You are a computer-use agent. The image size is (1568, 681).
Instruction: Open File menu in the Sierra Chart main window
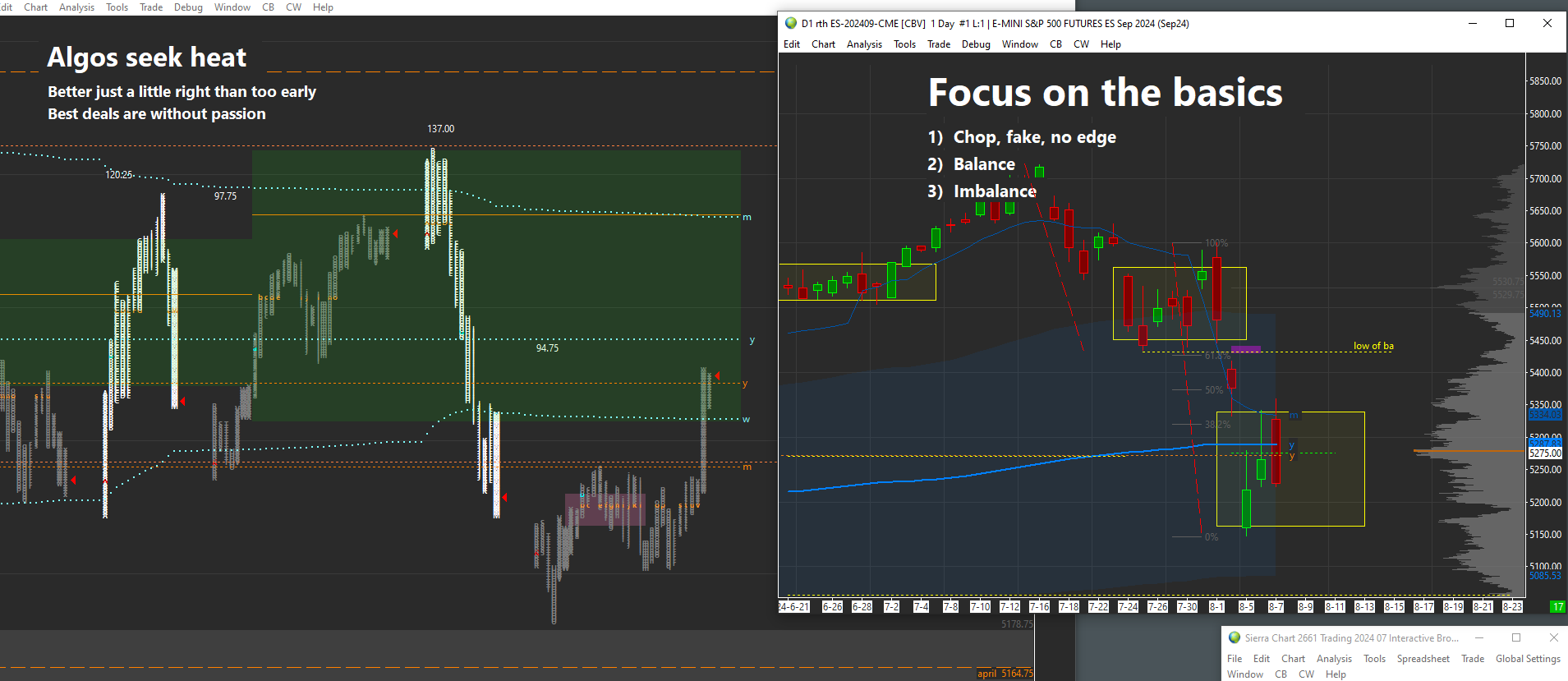[x=1235, y=659]
